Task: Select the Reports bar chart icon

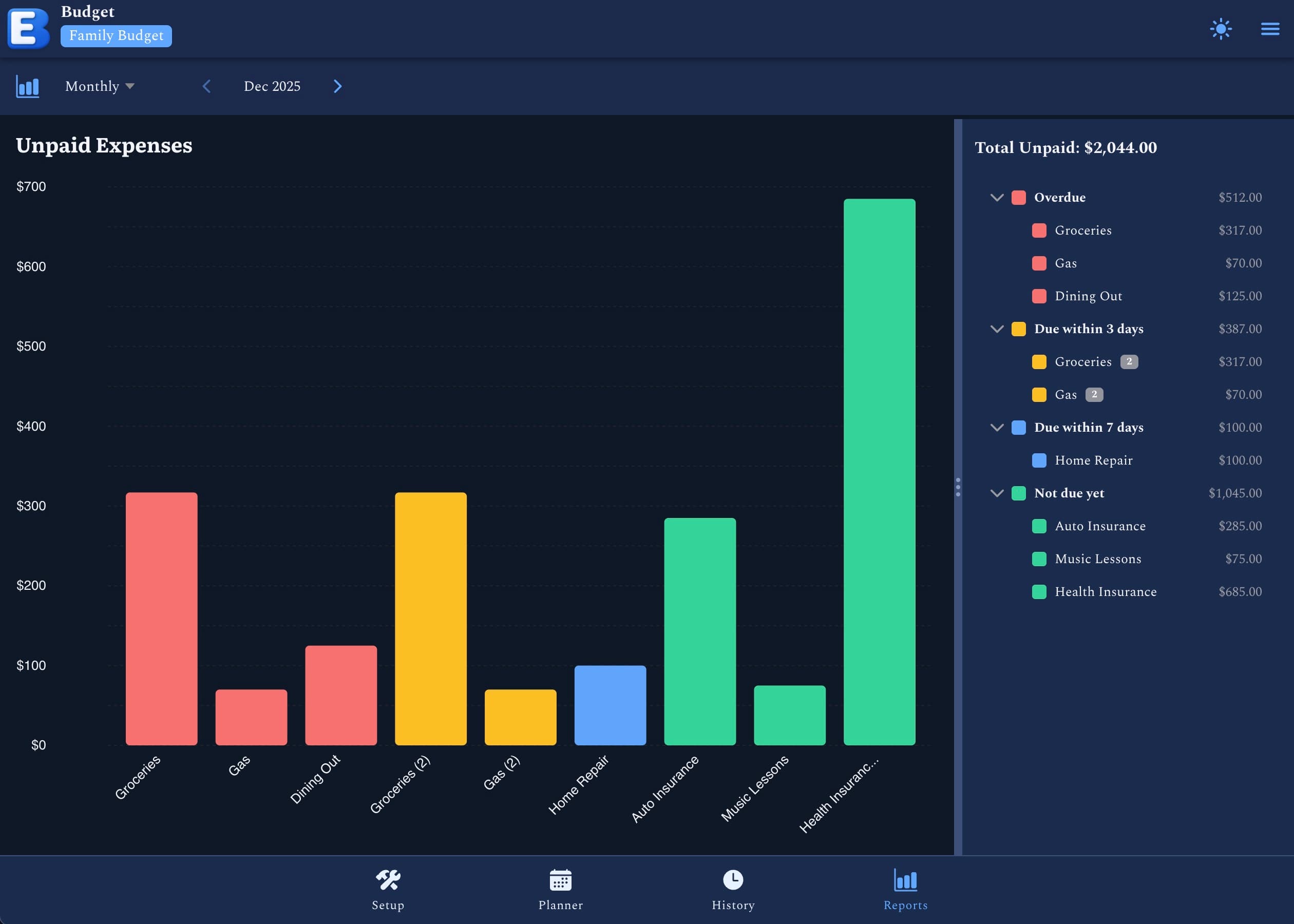Action: [905, 880]
